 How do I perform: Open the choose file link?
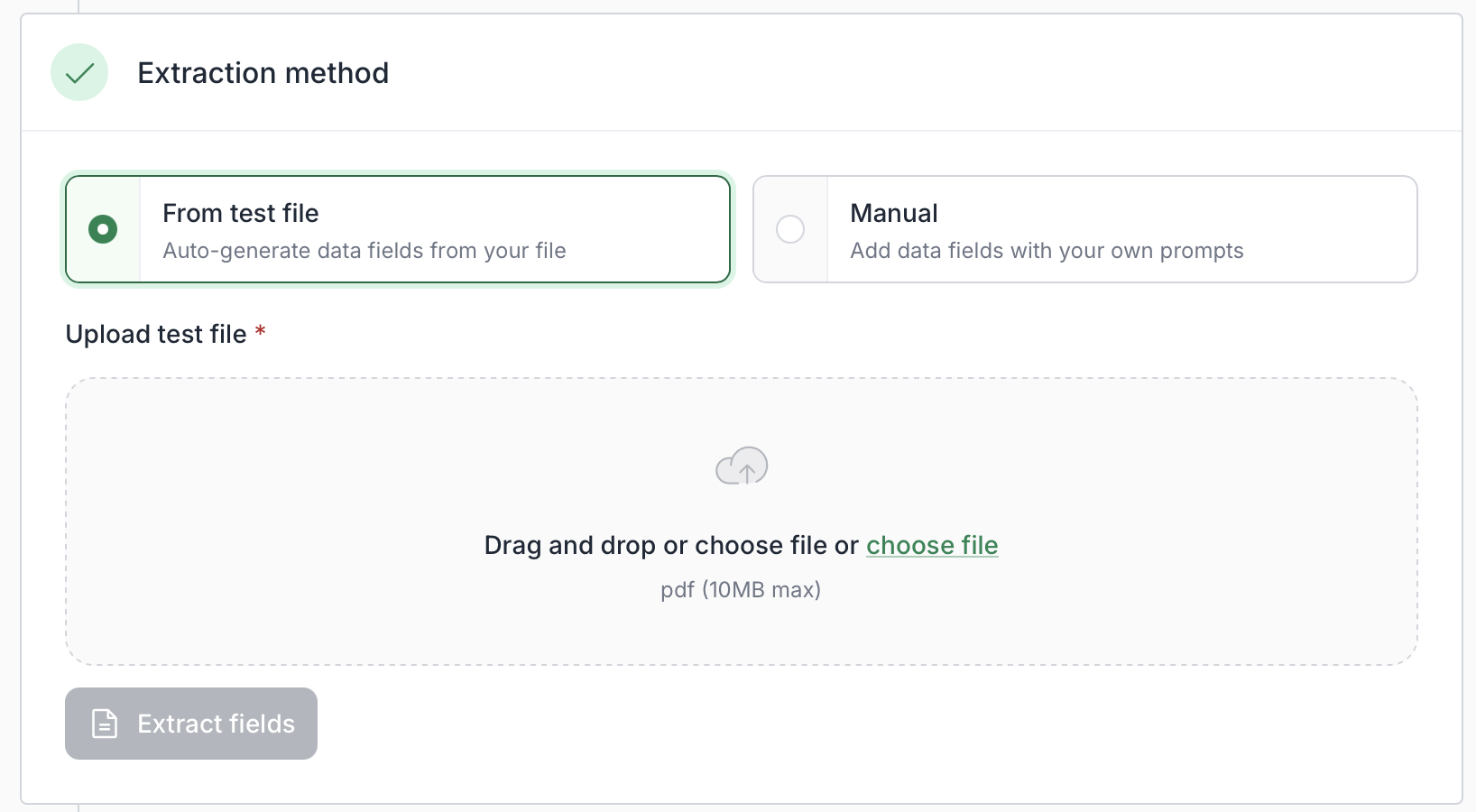click(x=932, y=545)
